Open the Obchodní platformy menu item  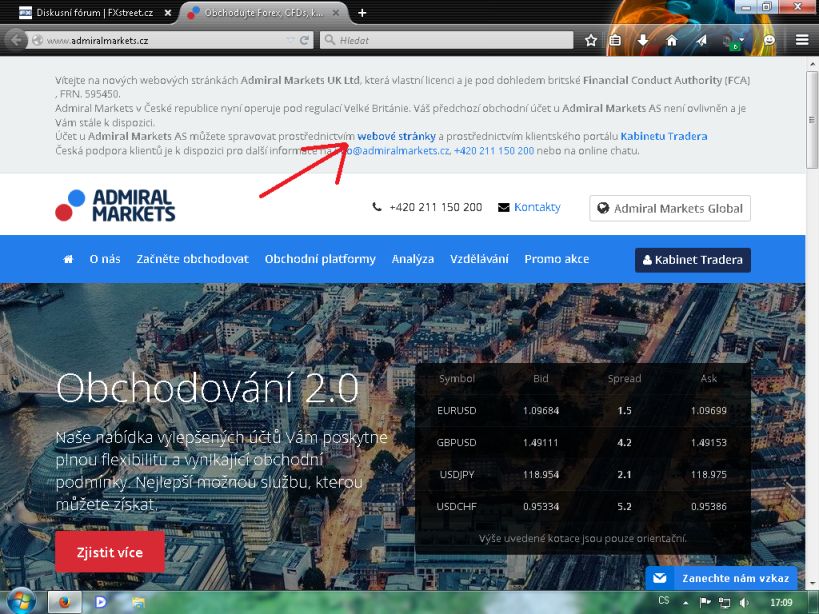(320, 259)
